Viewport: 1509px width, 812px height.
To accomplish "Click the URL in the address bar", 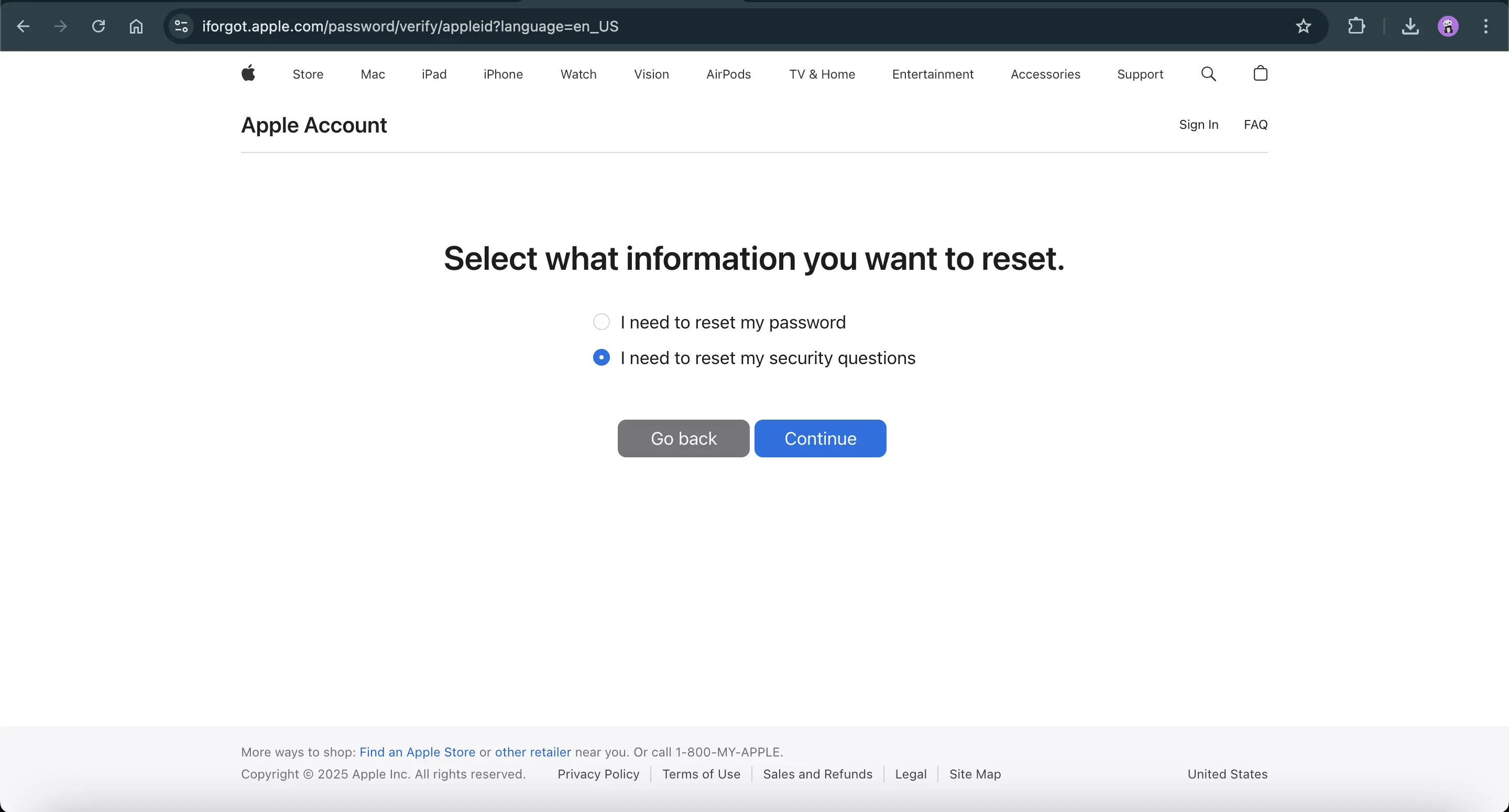I will (410, 26).
